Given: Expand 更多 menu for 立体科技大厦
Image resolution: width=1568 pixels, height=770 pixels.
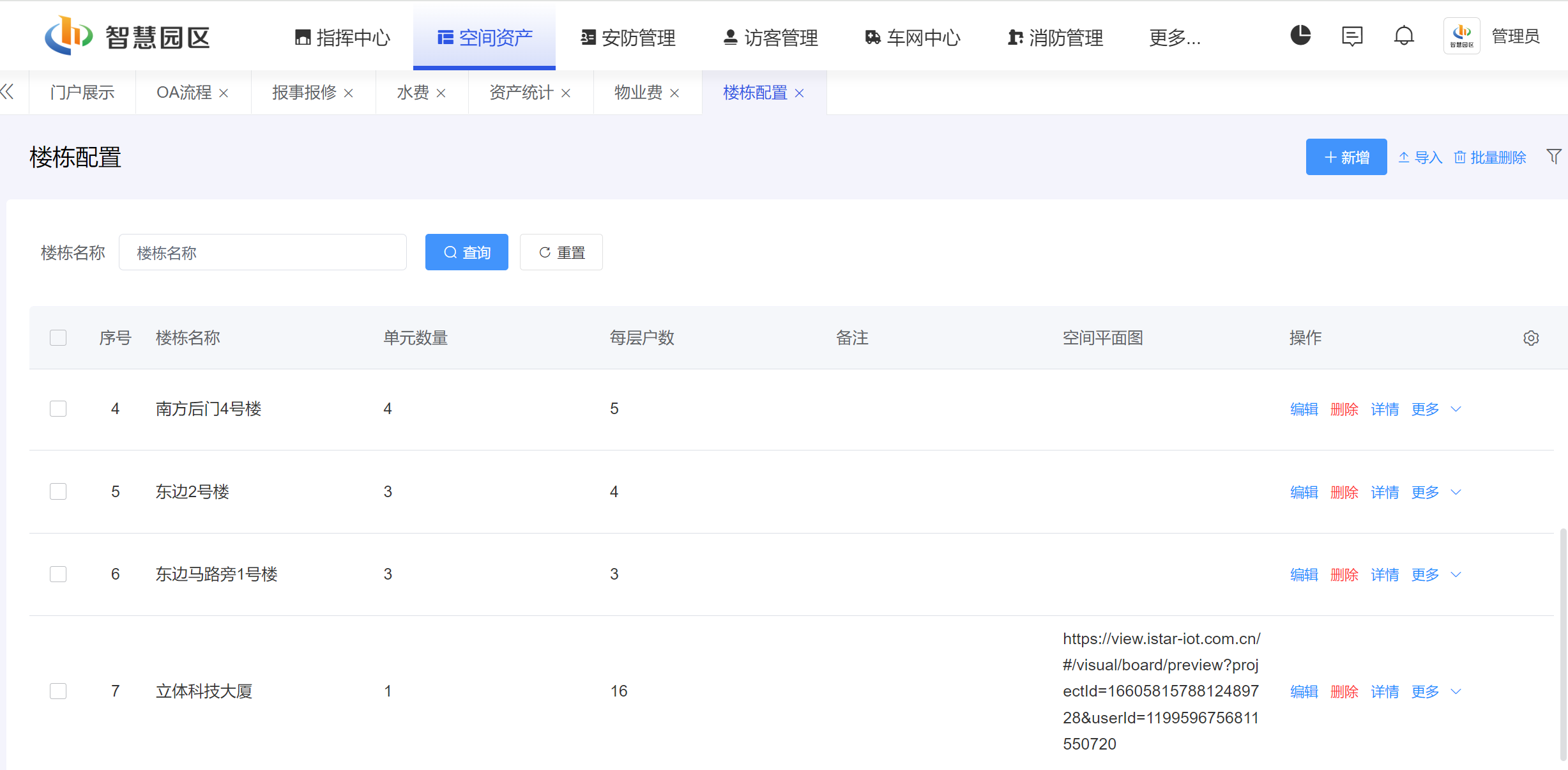Looking at the screenshot, I should (x=1436, y=691).
